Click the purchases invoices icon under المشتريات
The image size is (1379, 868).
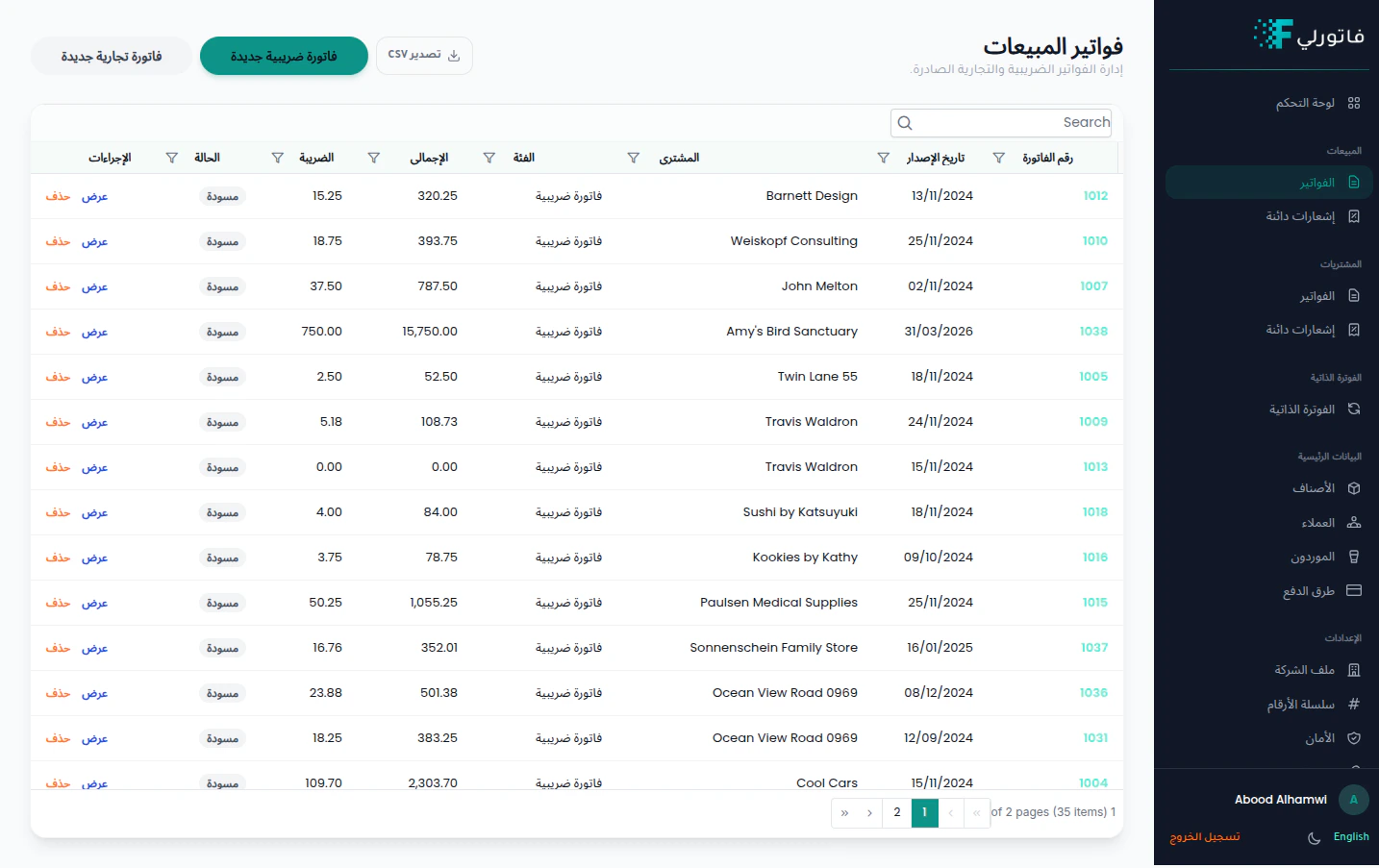[1354, 296]
